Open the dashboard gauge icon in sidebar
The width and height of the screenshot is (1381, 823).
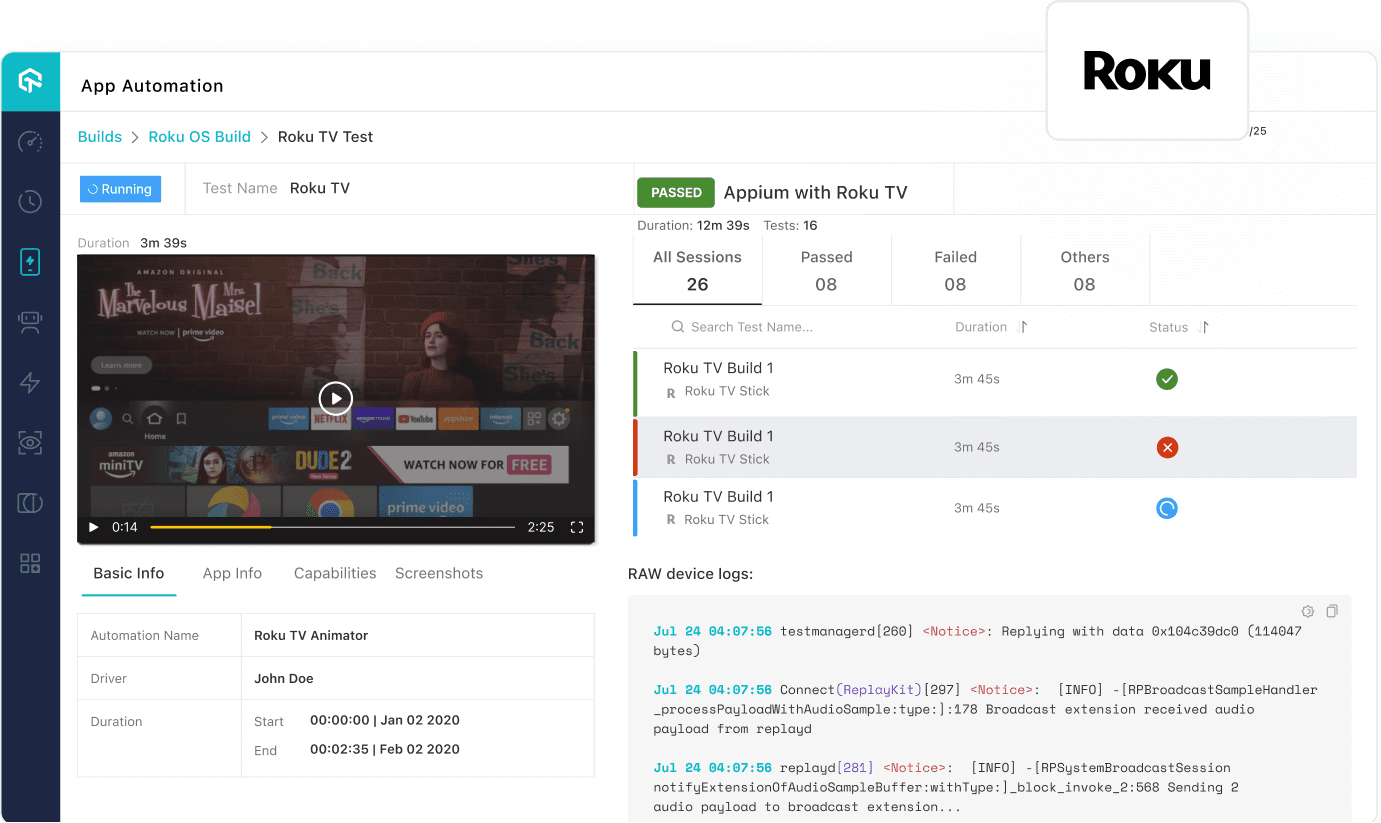[x=30, y=142]
